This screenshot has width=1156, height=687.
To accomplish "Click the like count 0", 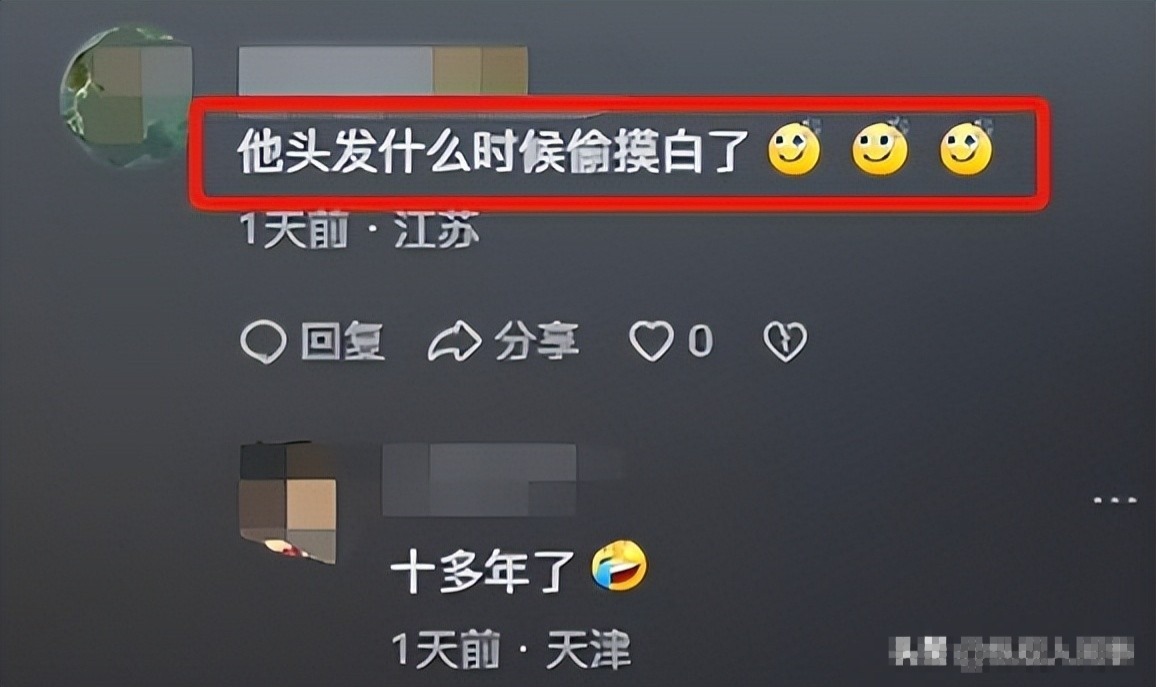I will (700, 341).
